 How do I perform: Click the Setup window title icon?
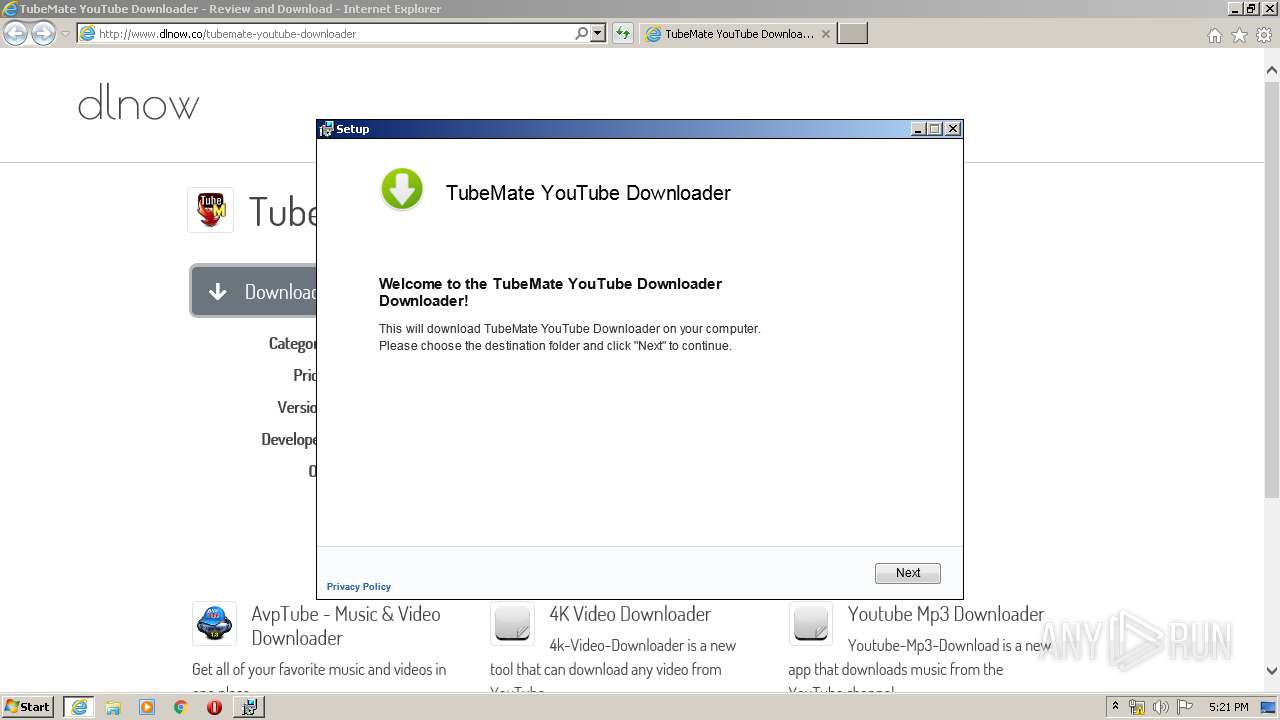coord(326,129)
